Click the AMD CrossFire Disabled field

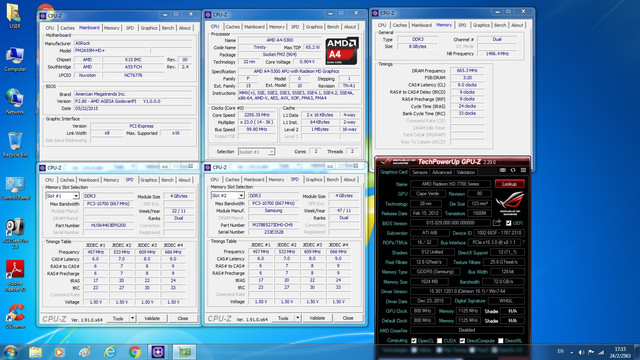point(467,330)
